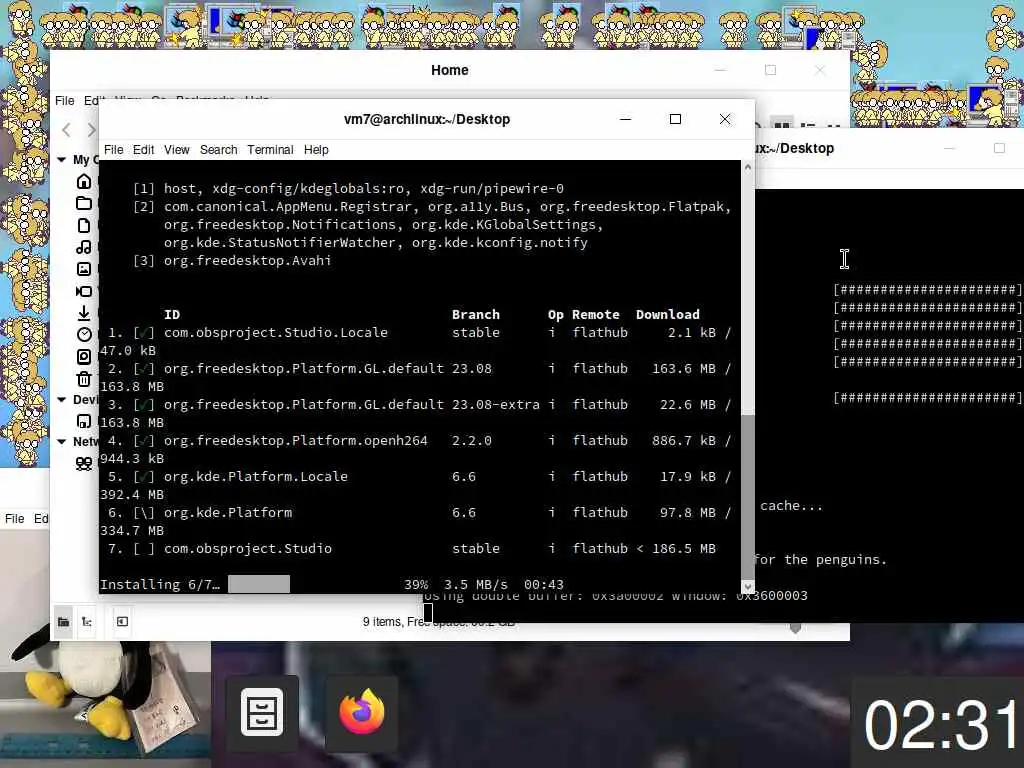The height and width of the screenshot is (768, 1024).
Task: Click the installation progress bar
Action: 259,584
